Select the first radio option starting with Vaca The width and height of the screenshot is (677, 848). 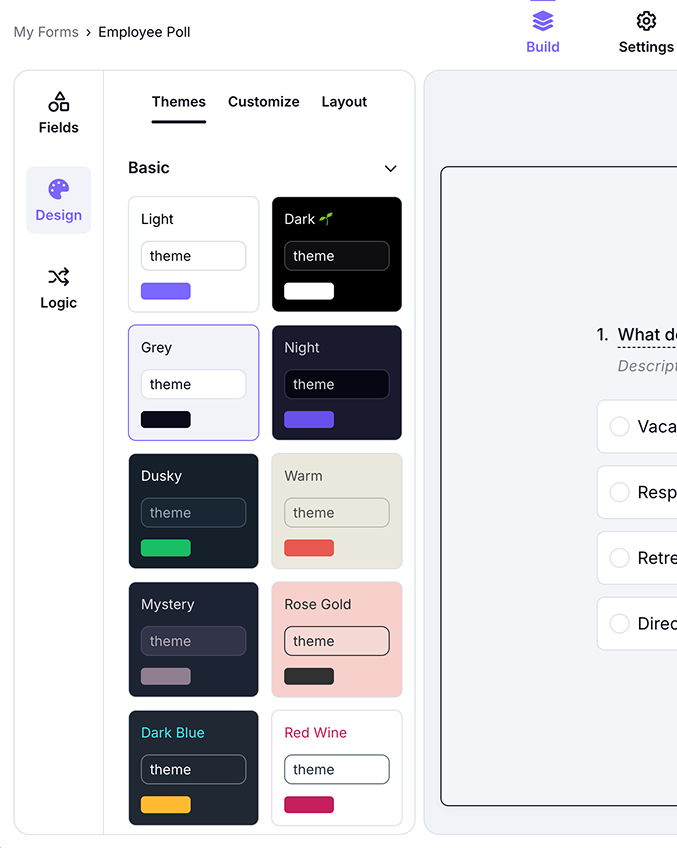620,427
